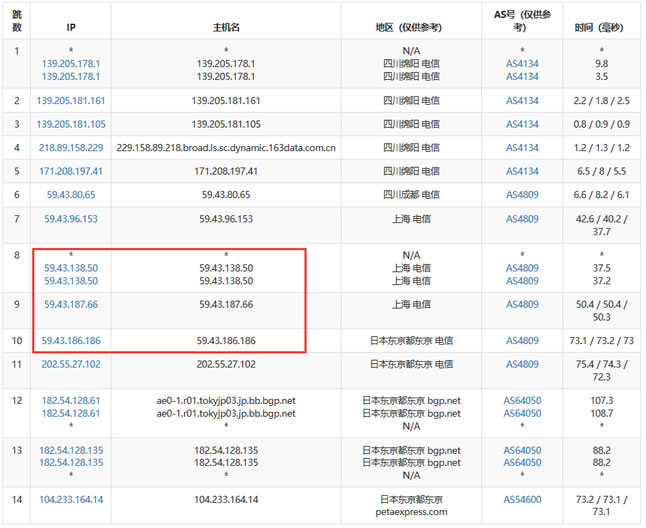Viewport: 646px width, 528px height.
Task: Select hostname 229.158.89.218.broad.ls.sc.dynamic.163data.com.cn
Action: [226, 147]
